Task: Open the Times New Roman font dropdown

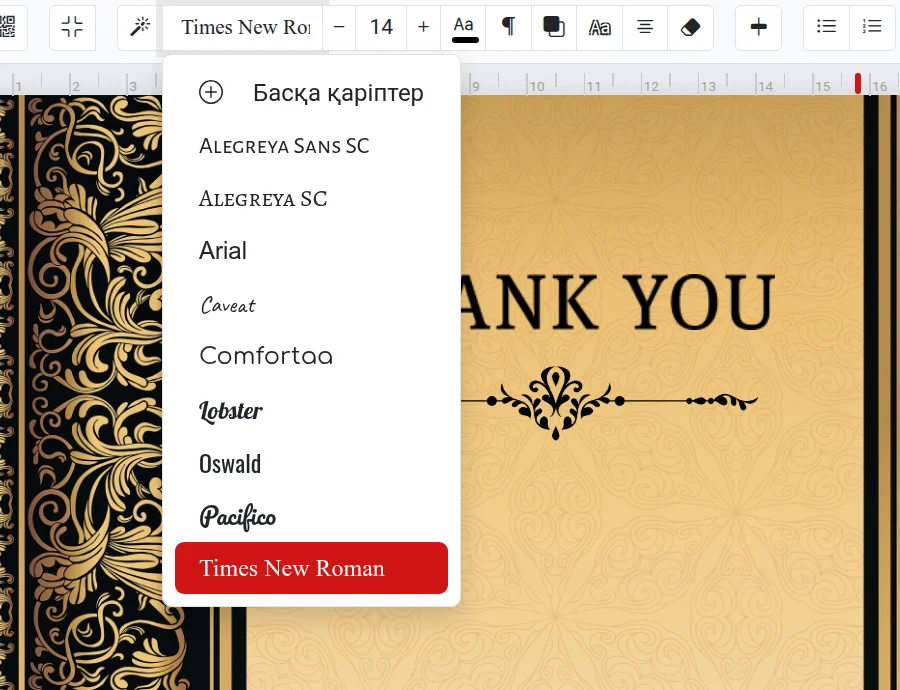Action: pos(243,27)
